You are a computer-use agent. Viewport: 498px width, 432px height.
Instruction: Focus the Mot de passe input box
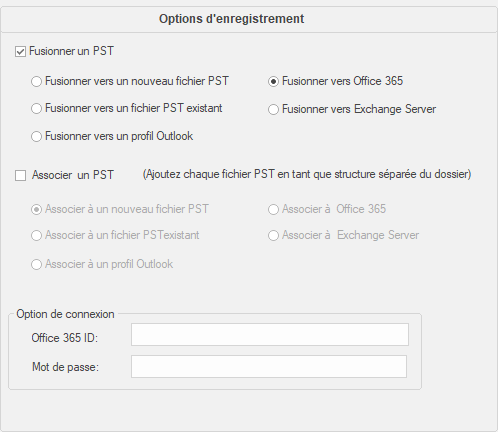click(269, 366)
